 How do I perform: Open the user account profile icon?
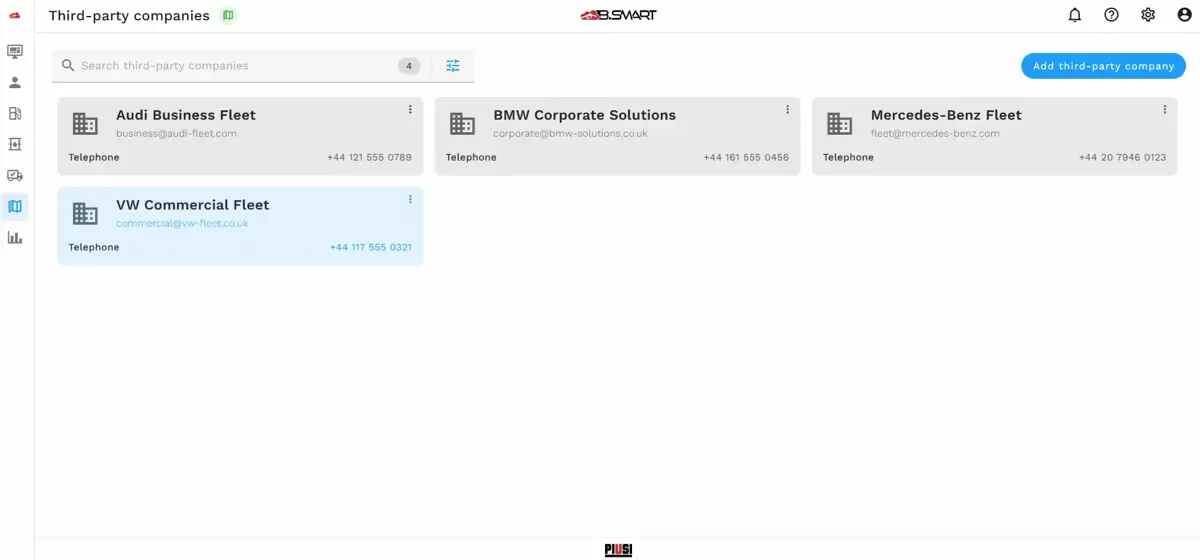click(x=1184, y=15)
